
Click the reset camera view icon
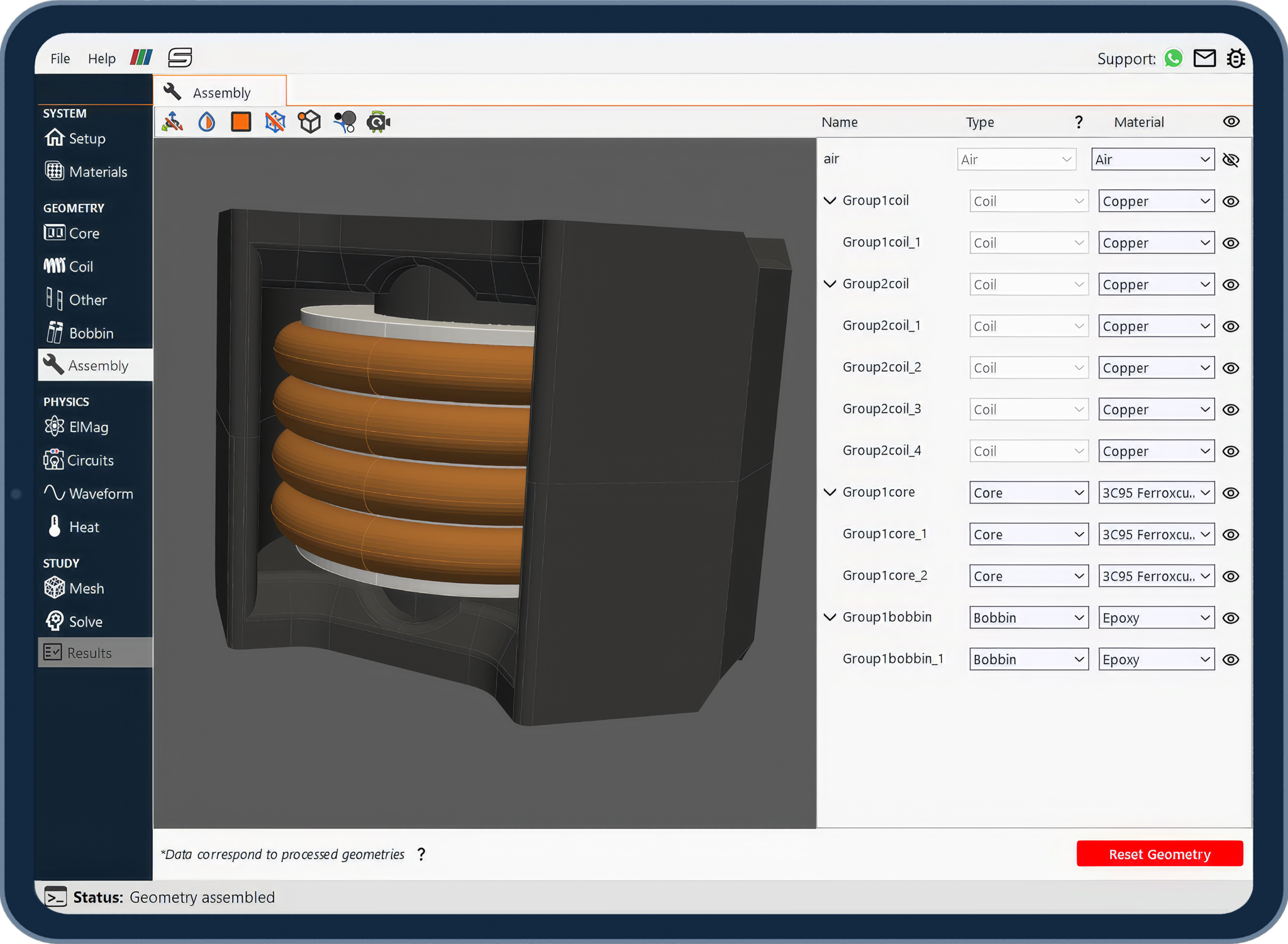pos(379,121)
